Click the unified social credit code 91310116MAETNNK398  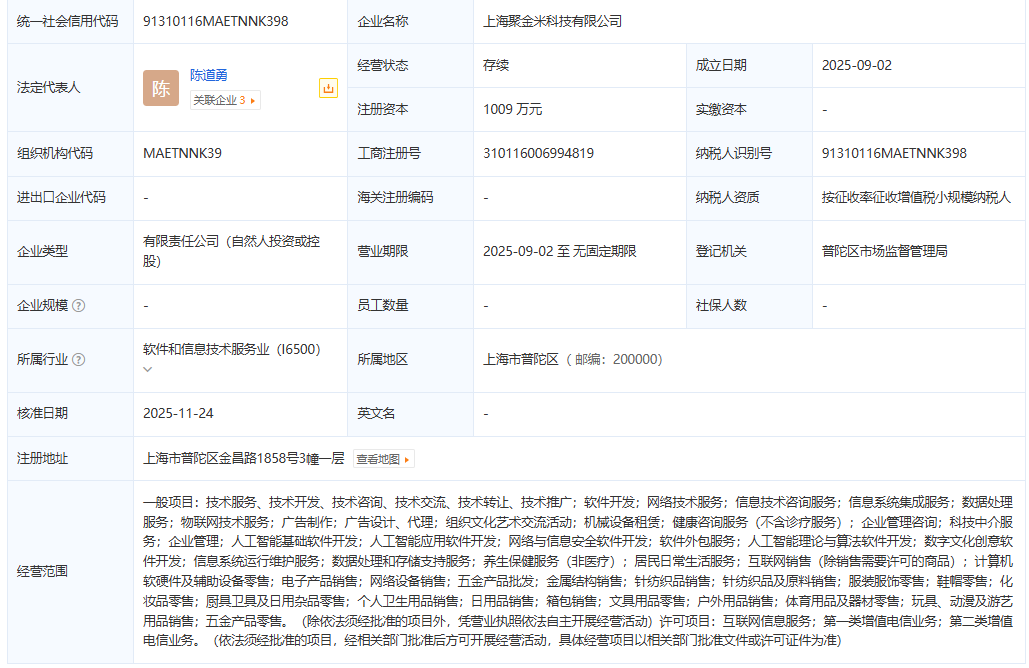click(x=216, y=21)
